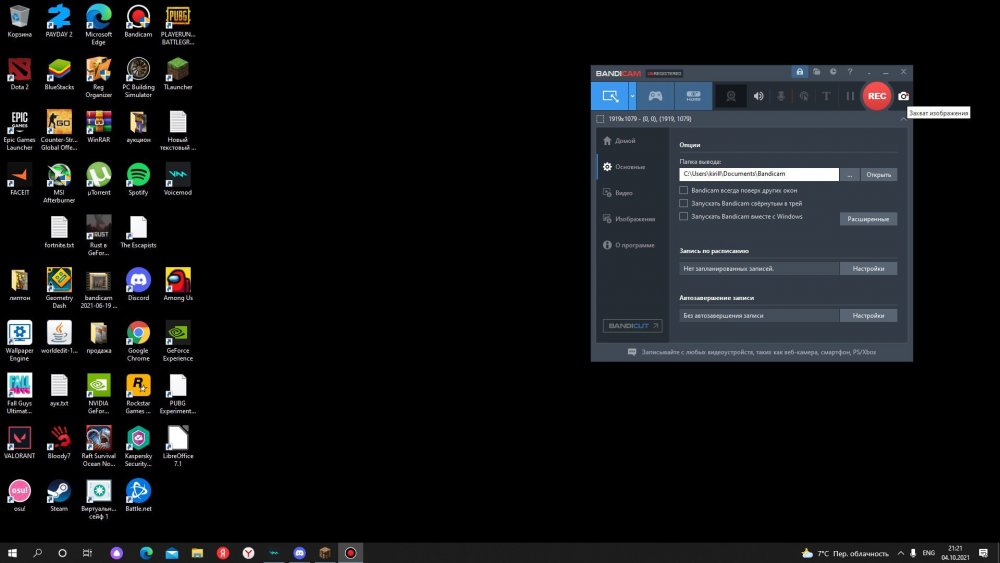The image size is (1000, 563).
Task: Select the Корзина recycle bin
Action: pyautogui.click(x=19, y=21)
